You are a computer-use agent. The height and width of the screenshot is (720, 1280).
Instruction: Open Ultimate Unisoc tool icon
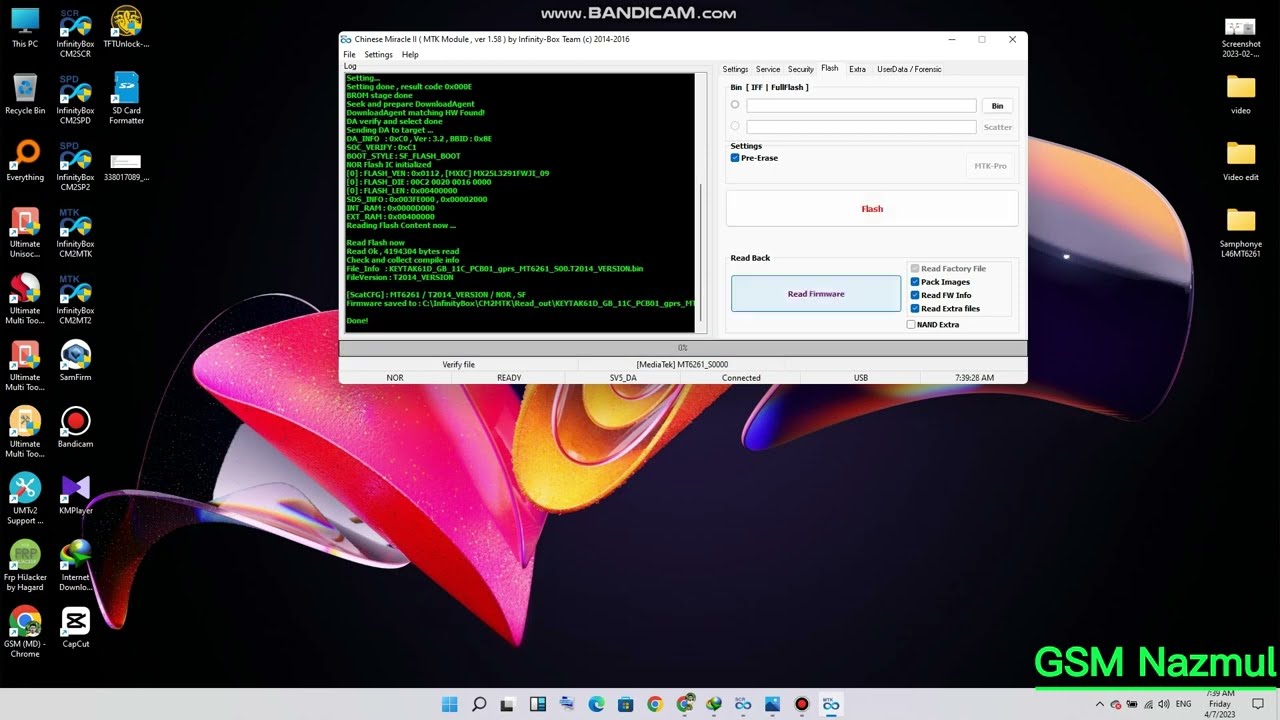coord(25,233)
